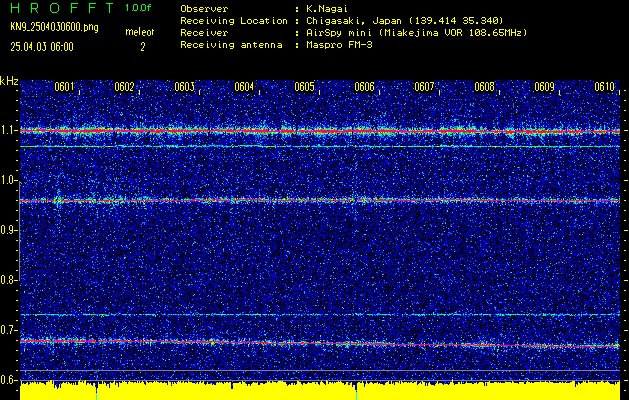Click the Observer field label
Image resolution: width=629 pixels, height=400 pixels.
pyautogui.click(x=204, y=9)
